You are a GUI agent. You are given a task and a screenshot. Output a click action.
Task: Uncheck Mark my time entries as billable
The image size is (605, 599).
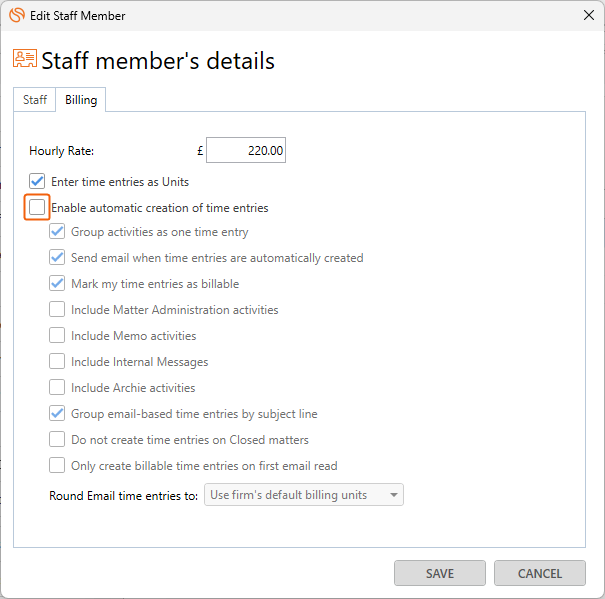[57, 284]
